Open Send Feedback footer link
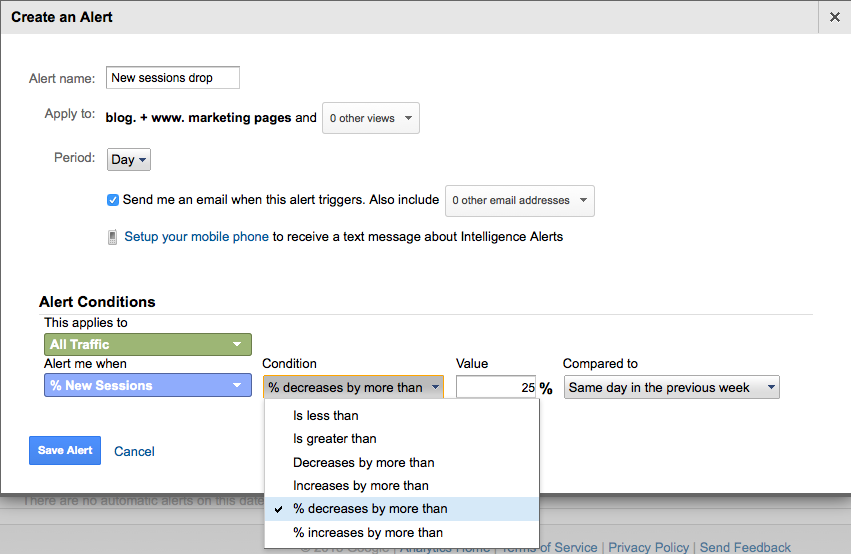 click(745, 547)
